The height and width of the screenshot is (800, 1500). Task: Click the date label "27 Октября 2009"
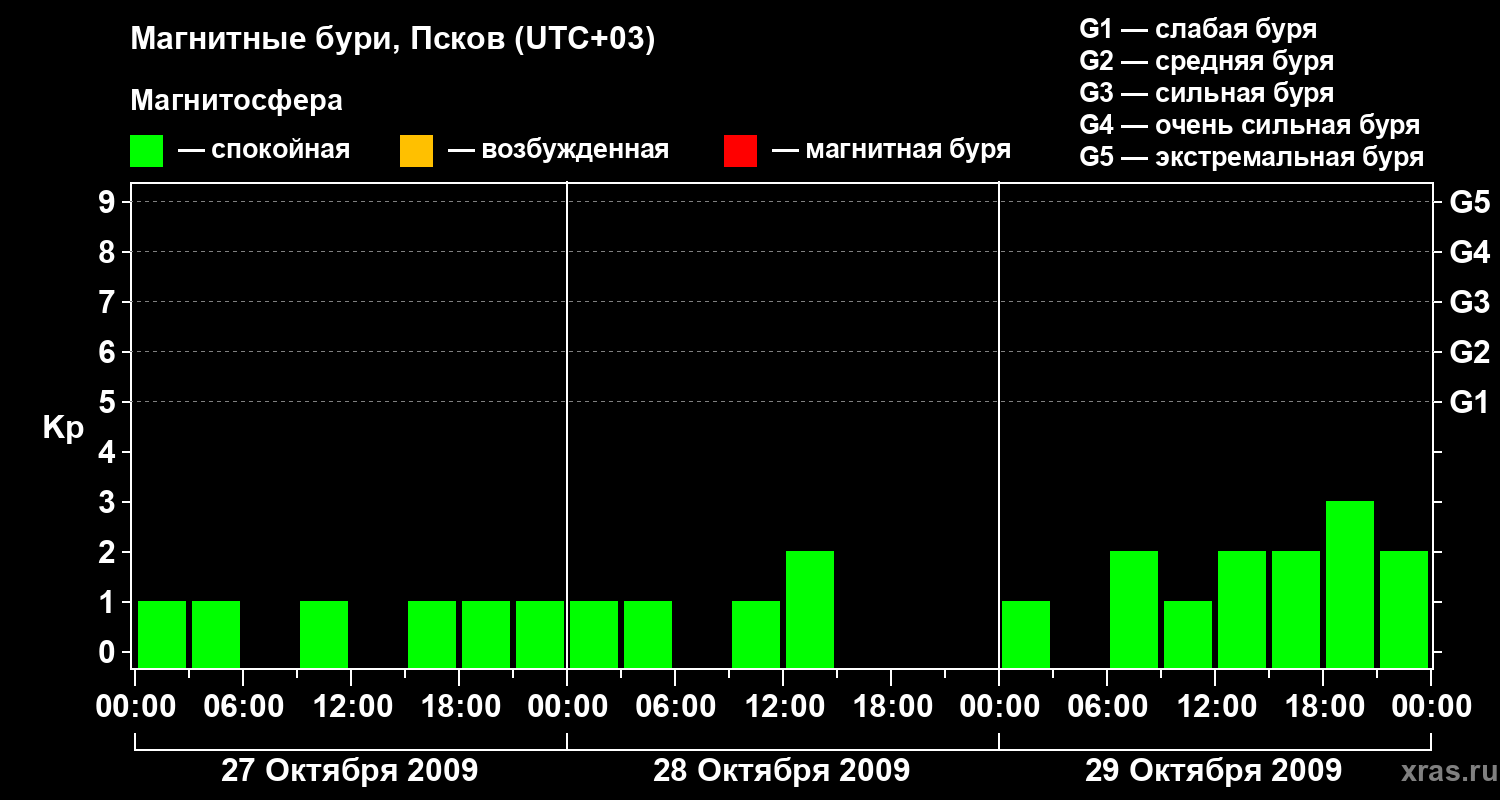[349, 771]
